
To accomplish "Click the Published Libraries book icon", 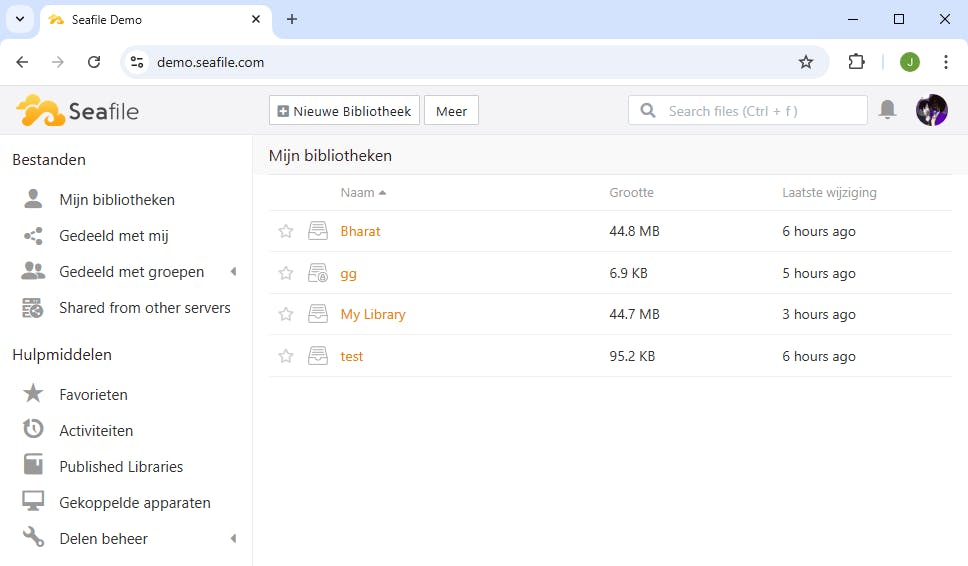I will [34, 466].
